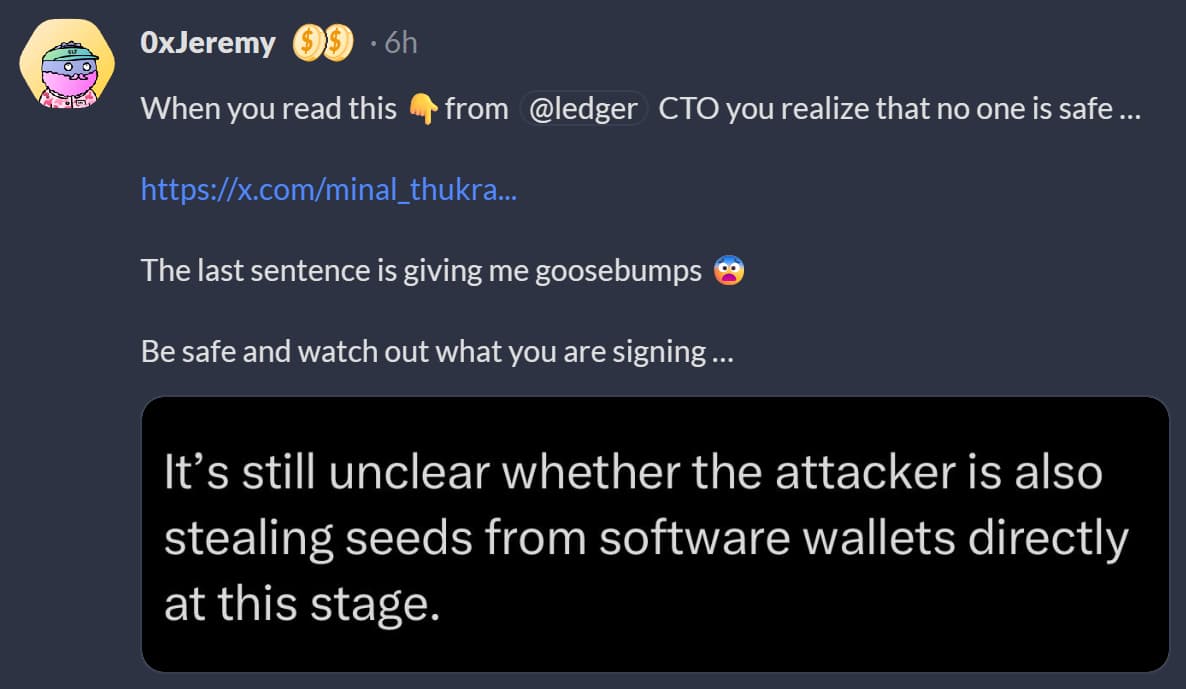Open the x.com/minal_thukra link
The height and width of the screenshot is (689, 1186).
pyautogui.click(x=330, y=190)
